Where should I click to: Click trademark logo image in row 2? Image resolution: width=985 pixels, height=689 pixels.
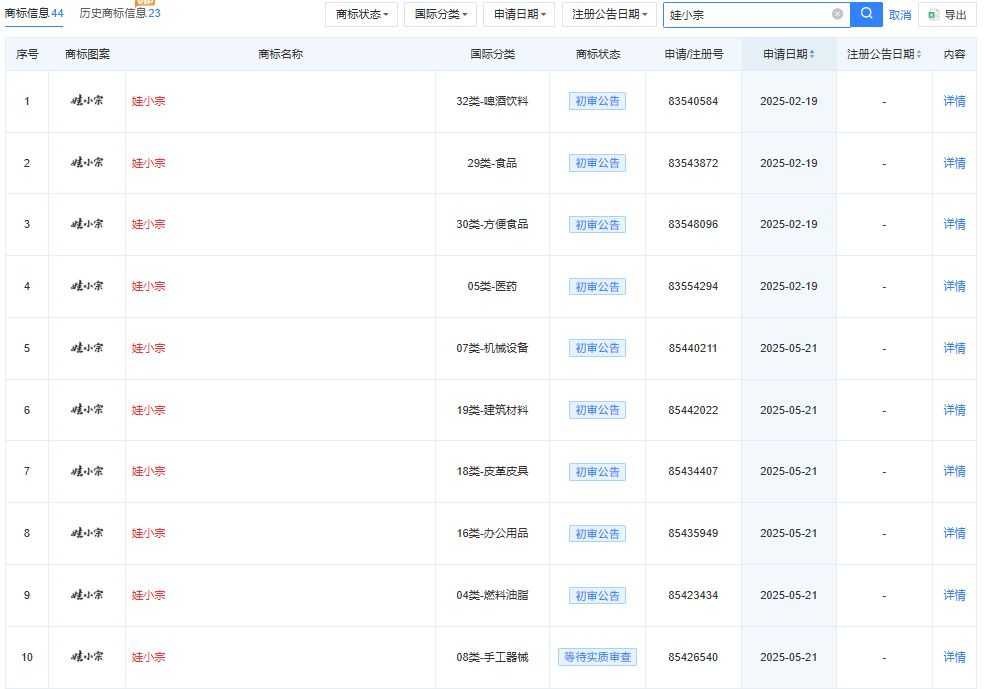87,163
